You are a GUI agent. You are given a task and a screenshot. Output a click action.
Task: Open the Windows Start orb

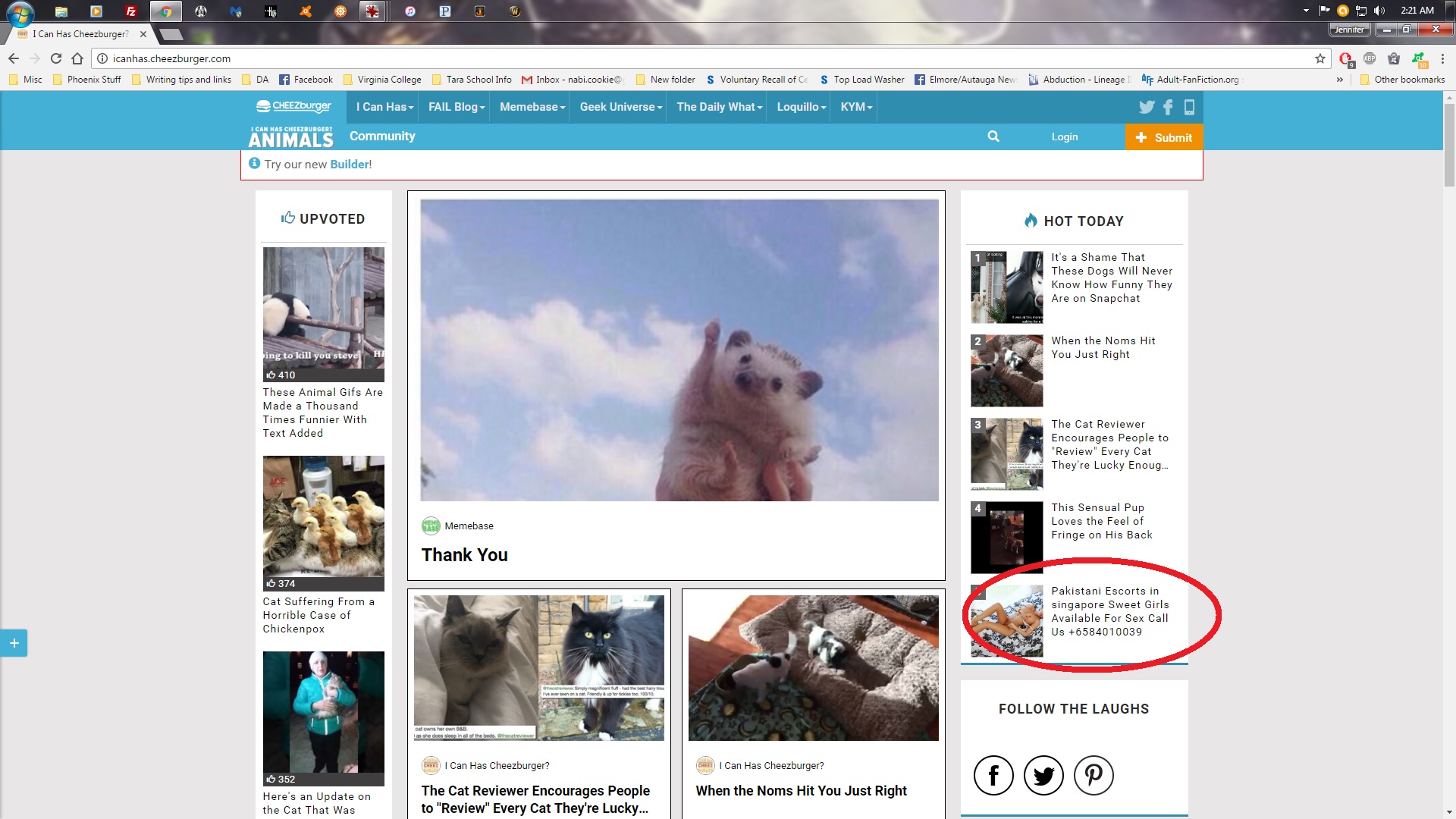[20, 12]
